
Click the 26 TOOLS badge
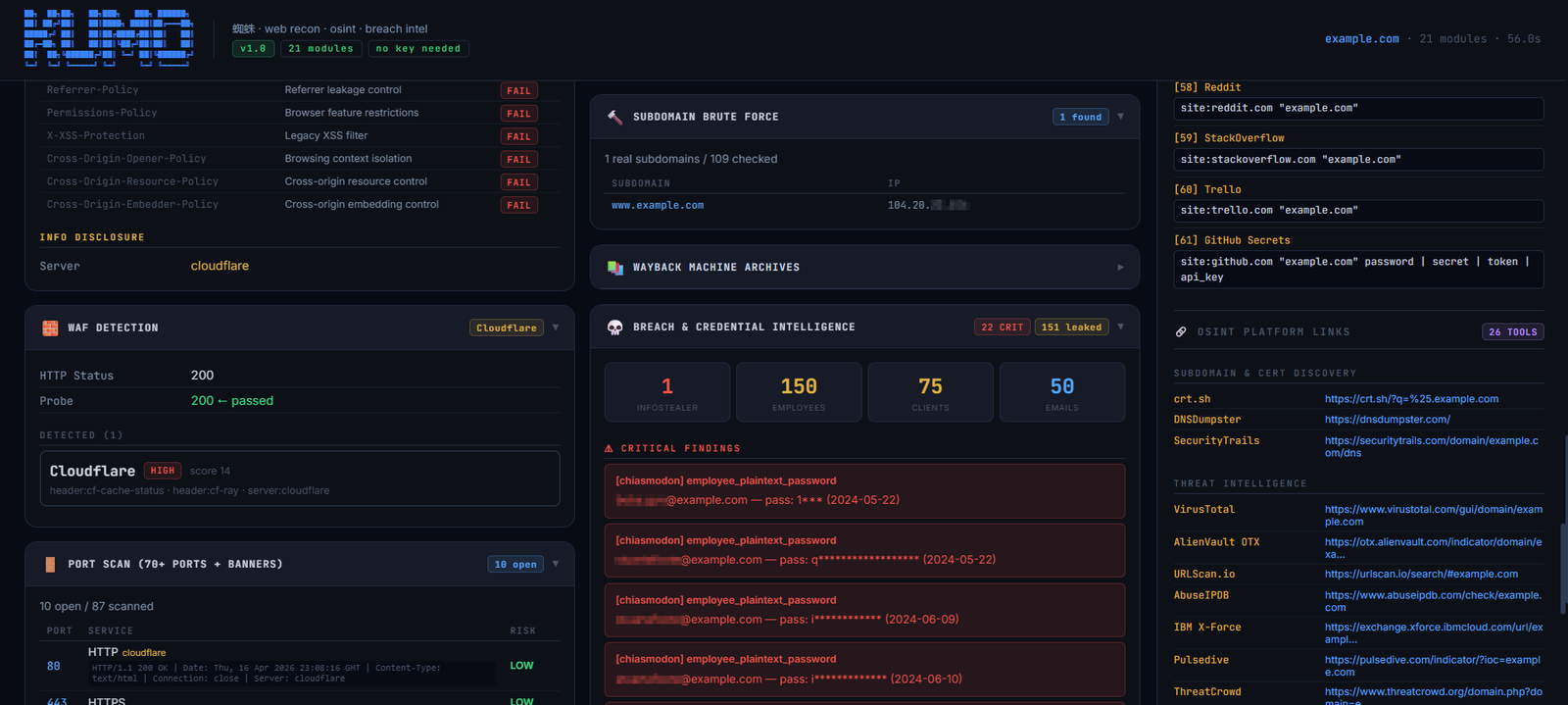point(1513,332)
